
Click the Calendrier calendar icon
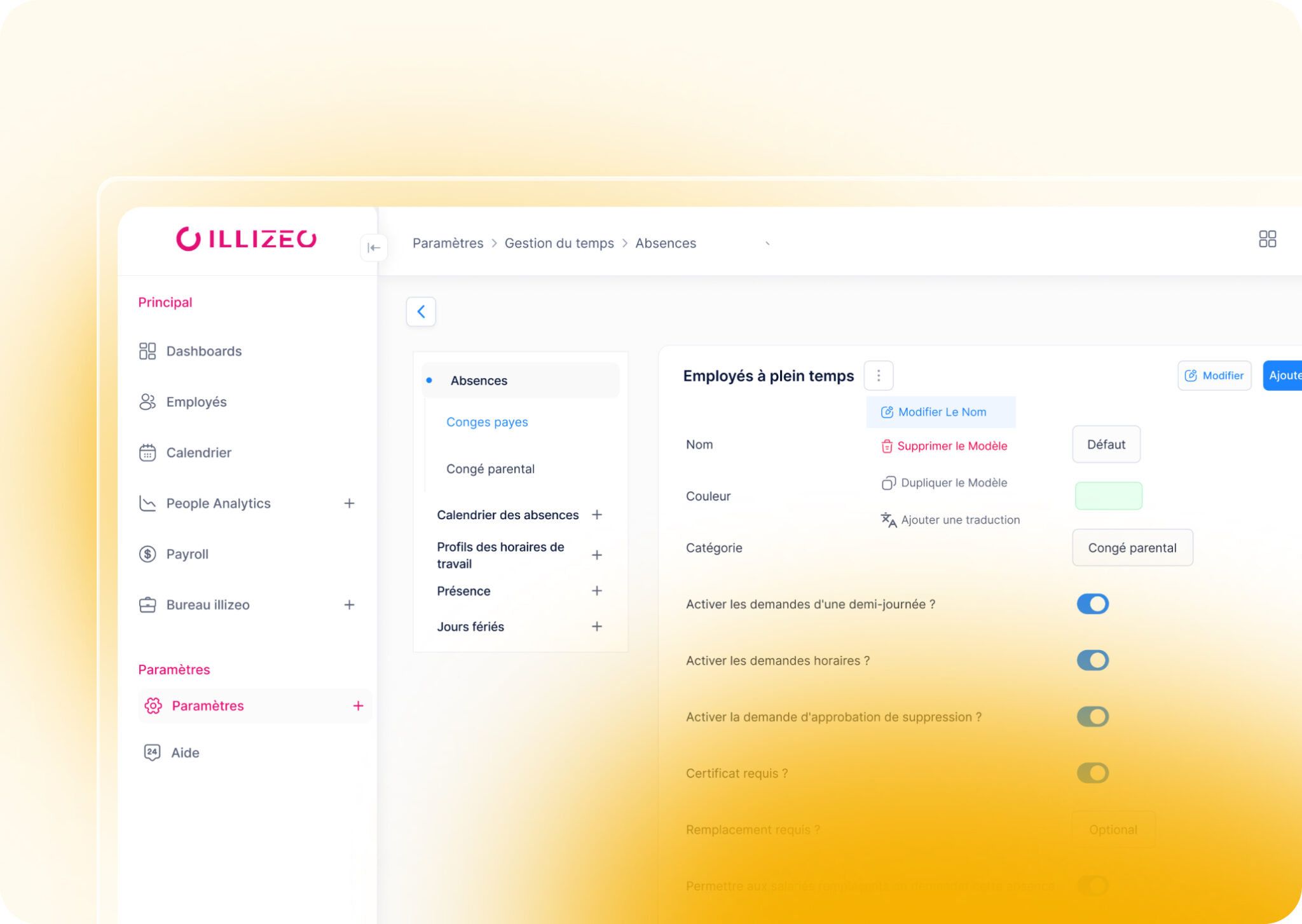pos(147,452)
